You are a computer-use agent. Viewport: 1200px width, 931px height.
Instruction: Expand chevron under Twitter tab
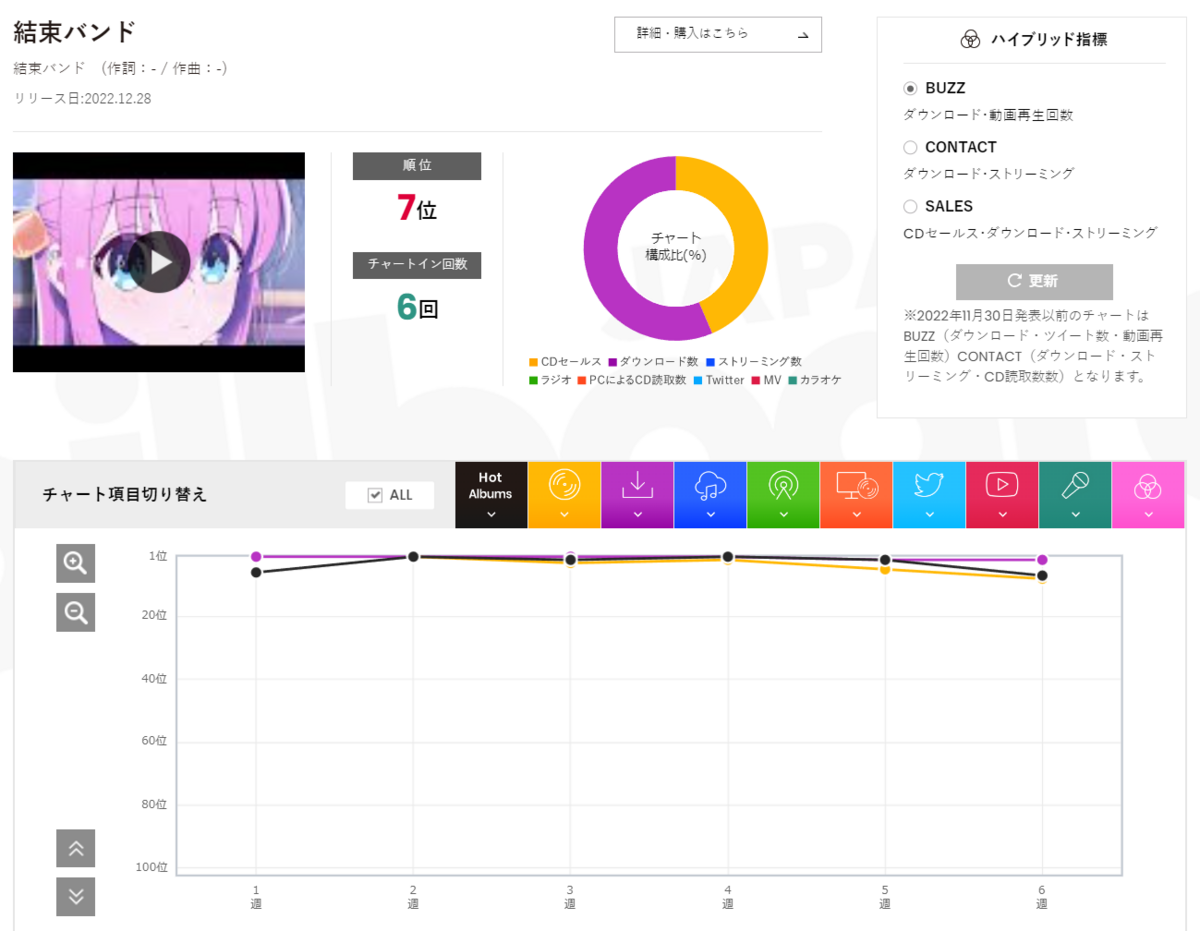[x=929, y=515]
